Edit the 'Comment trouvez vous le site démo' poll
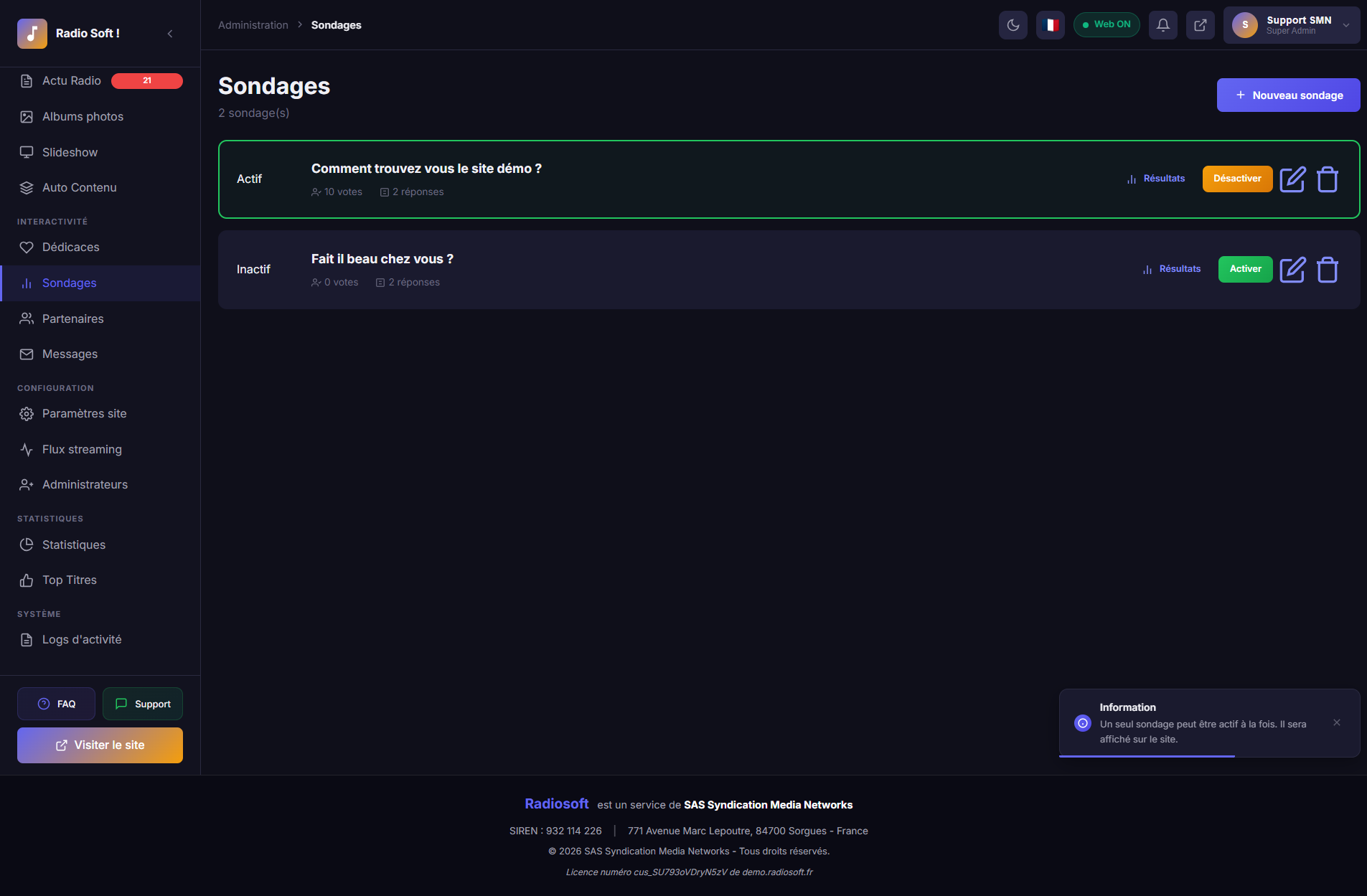 1292,179
